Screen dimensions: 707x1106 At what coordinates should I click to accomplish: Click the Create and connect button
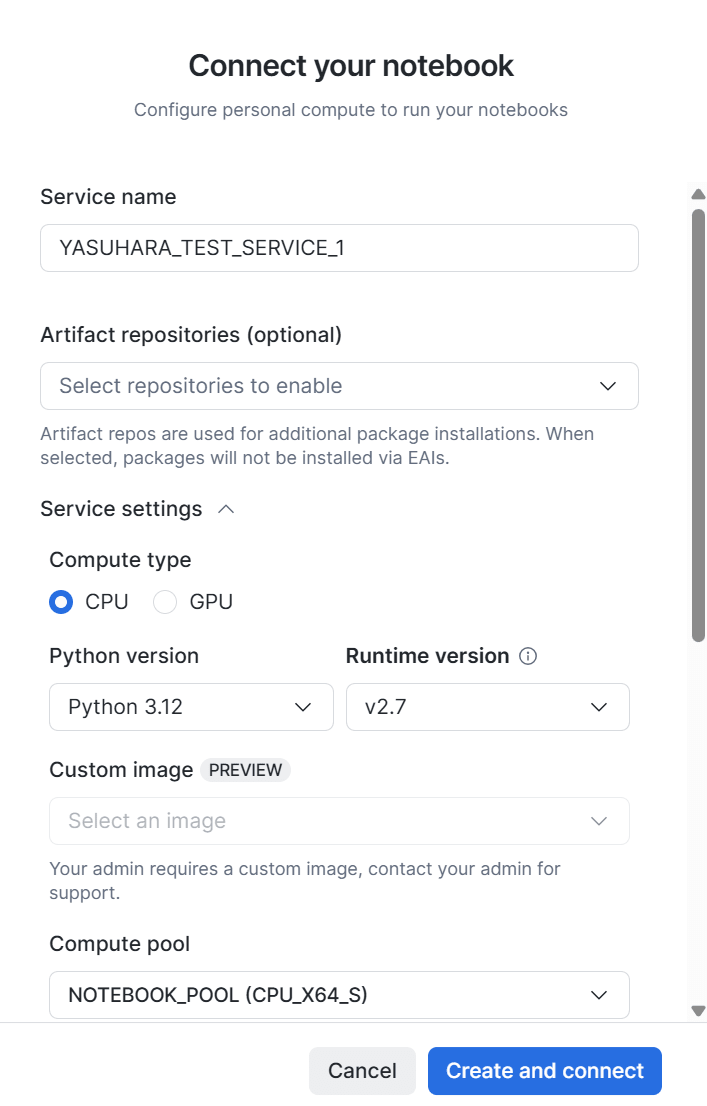pyautogui.click(x=545, y=1071)
